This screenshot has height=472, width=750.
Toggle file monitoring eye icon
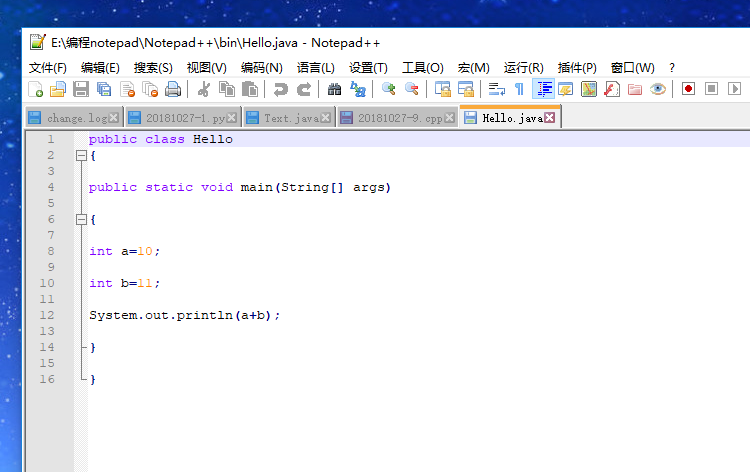(x=658, y=89)
